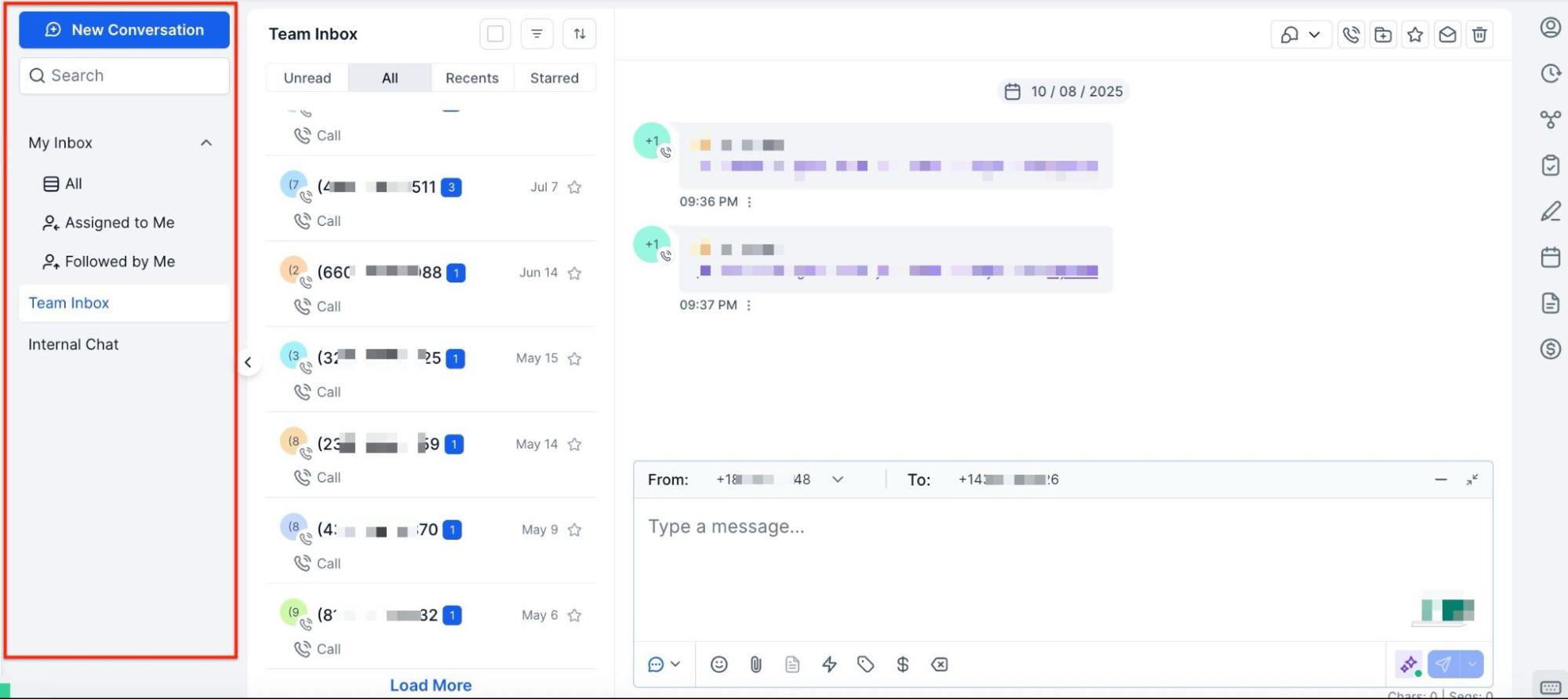
Task: Click the dollar sign payment icon
Action: click(x=903, y=664)
